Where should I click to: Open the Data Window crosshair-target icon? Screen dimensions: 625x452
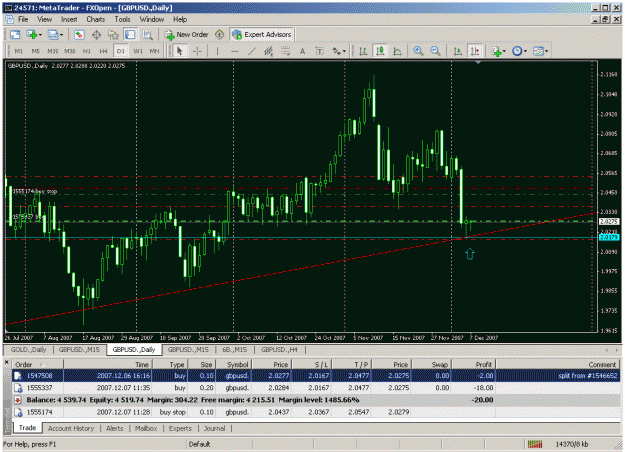point(96,35)
